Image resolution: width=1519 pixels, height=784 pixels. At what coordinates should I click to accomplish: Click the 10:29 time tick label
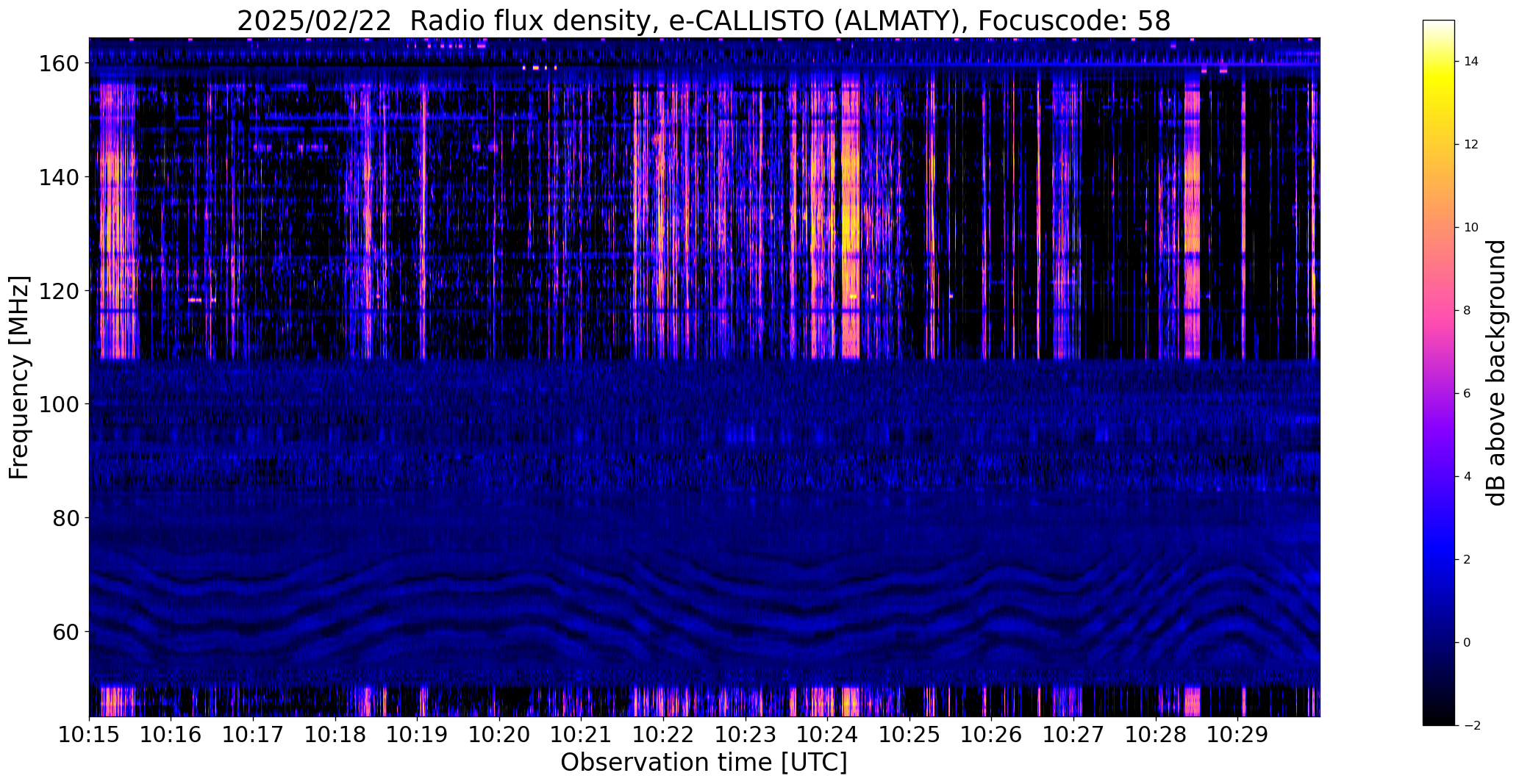coord(1237,733)
